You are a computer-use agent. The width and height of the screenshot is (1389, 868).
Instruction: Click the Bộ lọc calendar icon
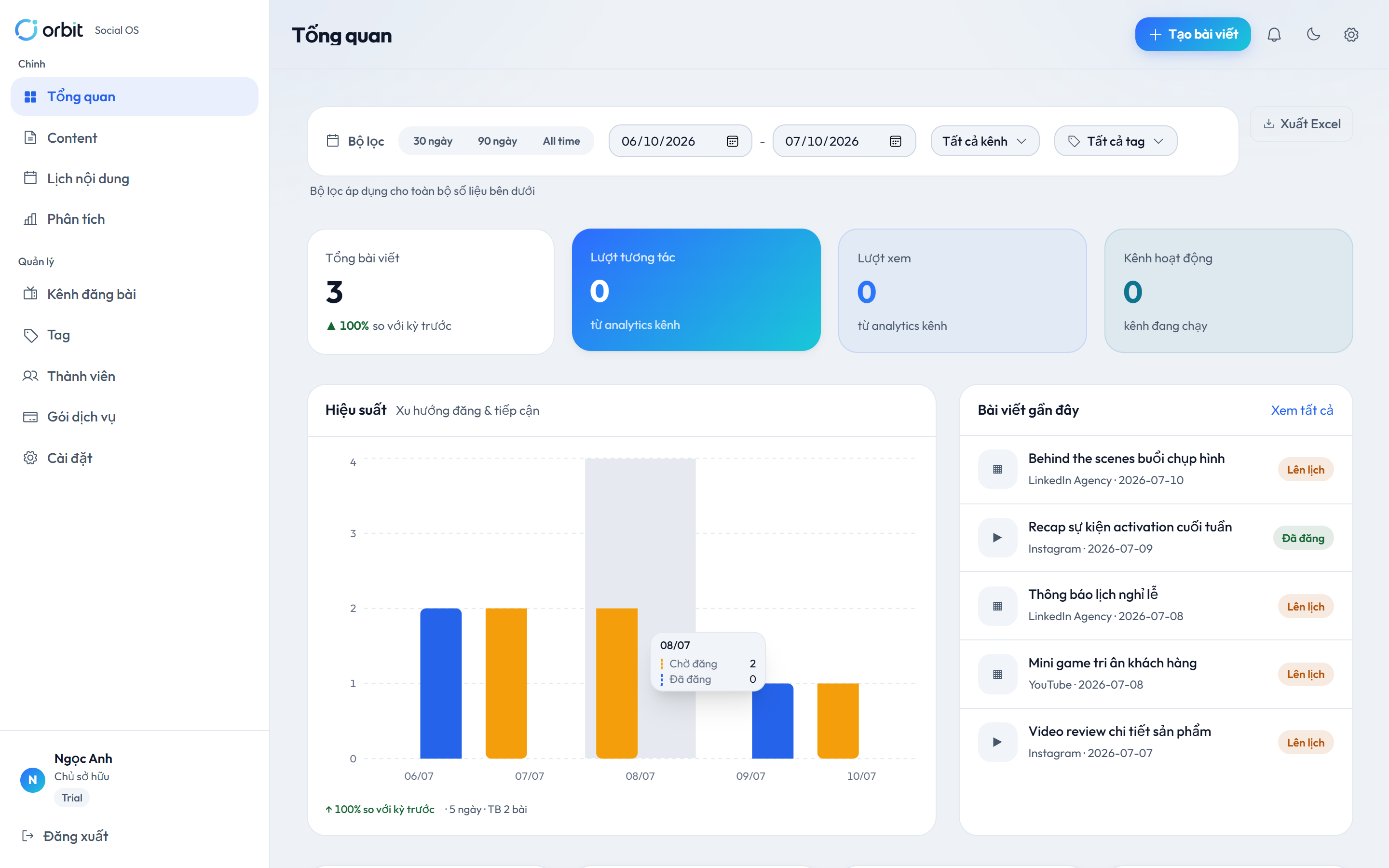332,141
